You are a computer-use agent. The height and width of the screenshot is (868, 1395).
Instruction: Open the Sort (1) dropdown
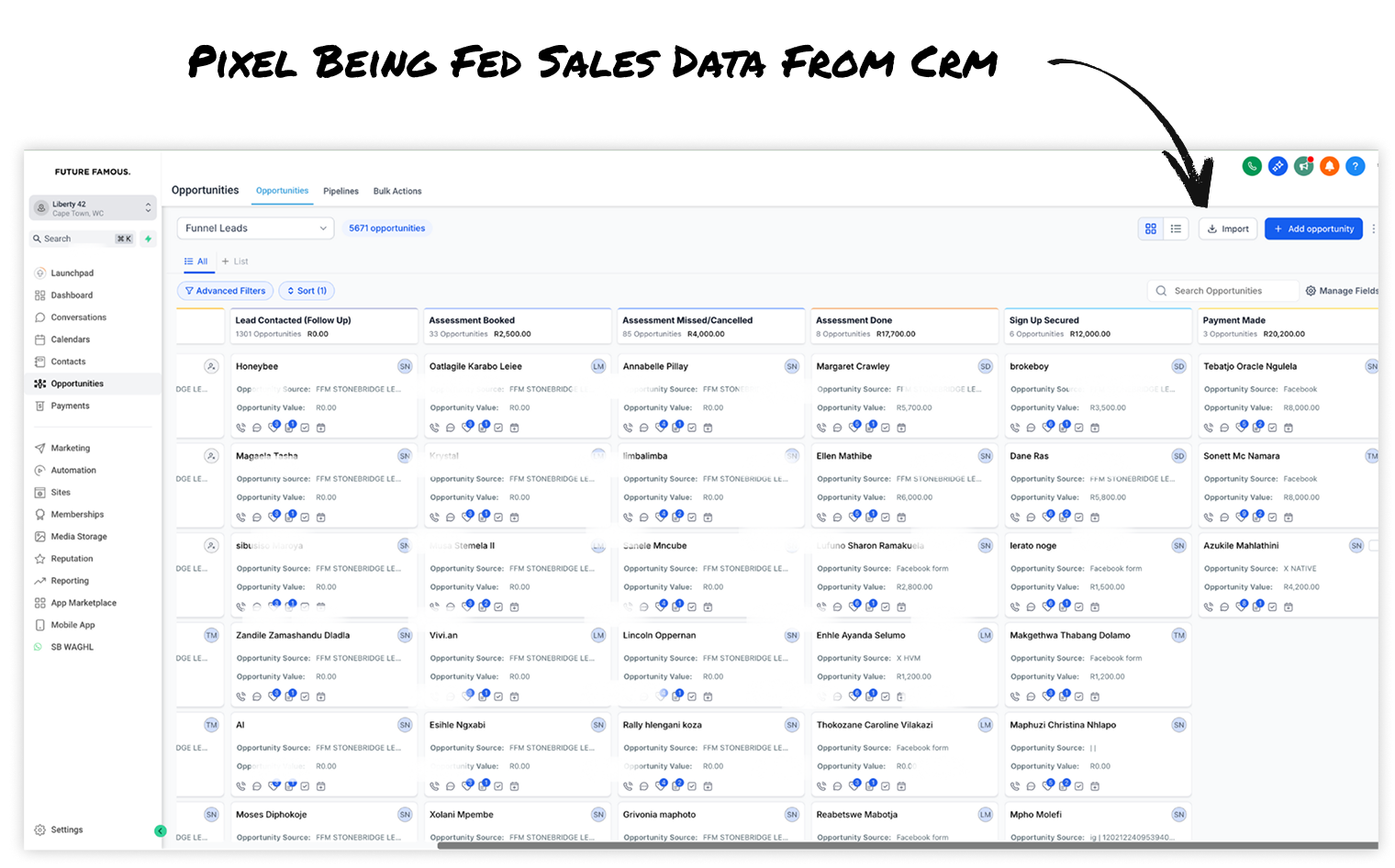pos(307,291)
